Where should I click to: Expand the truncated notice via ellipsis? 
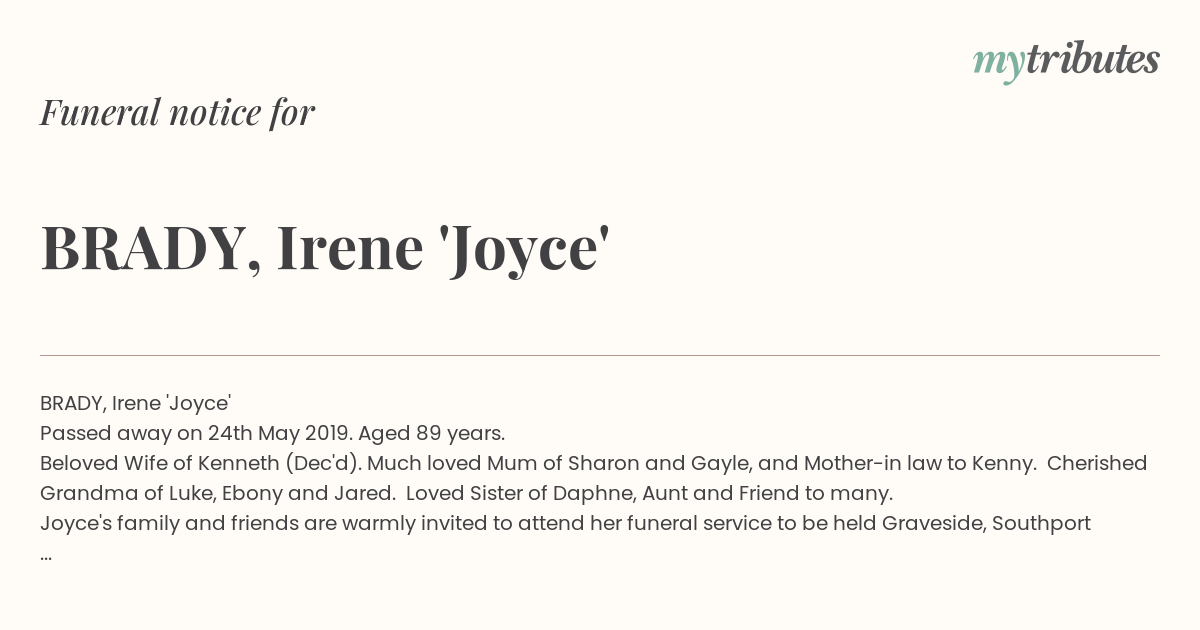pos(46,553)
